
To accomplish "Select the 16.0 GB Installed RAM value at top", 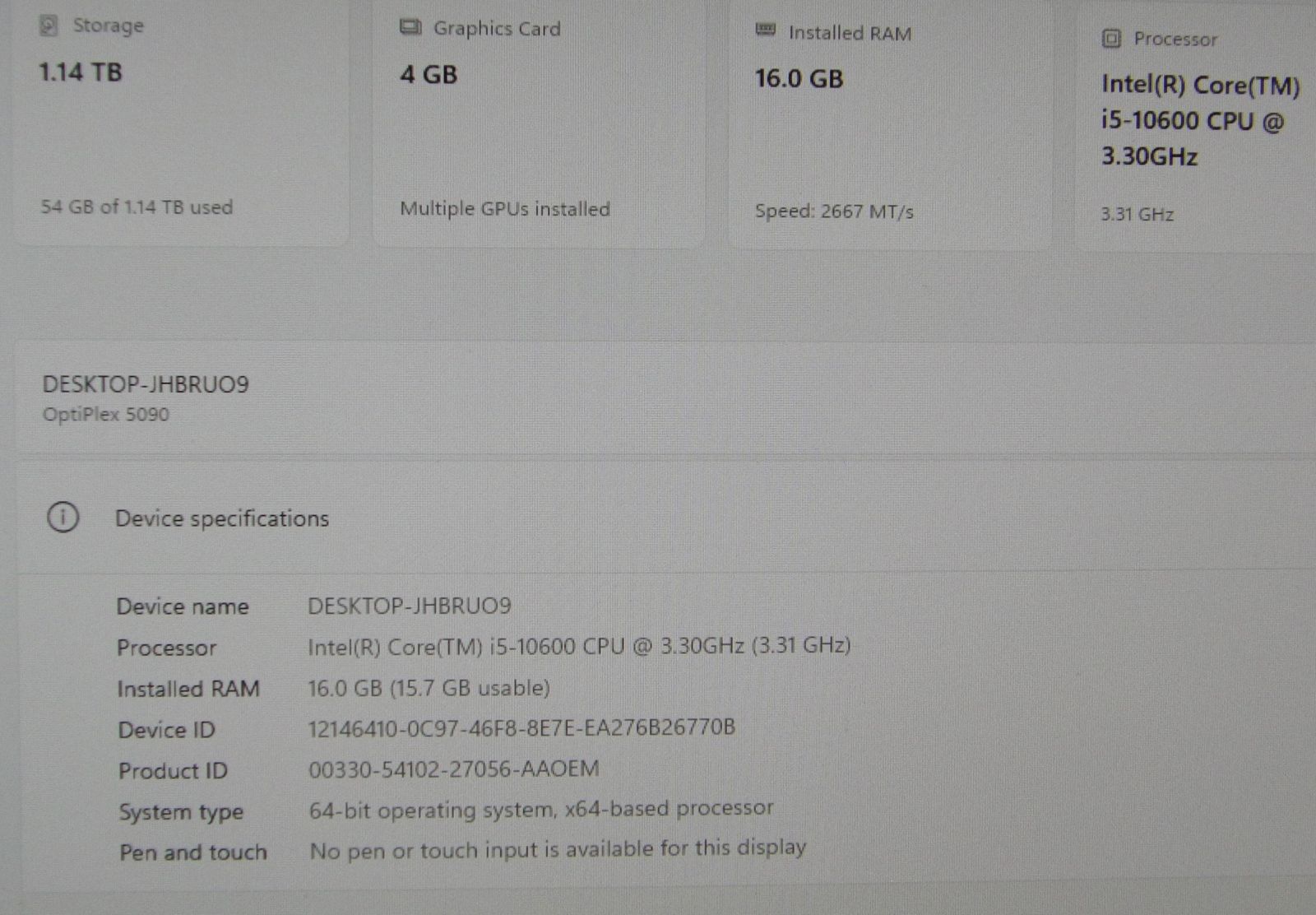I will (799, 79).
